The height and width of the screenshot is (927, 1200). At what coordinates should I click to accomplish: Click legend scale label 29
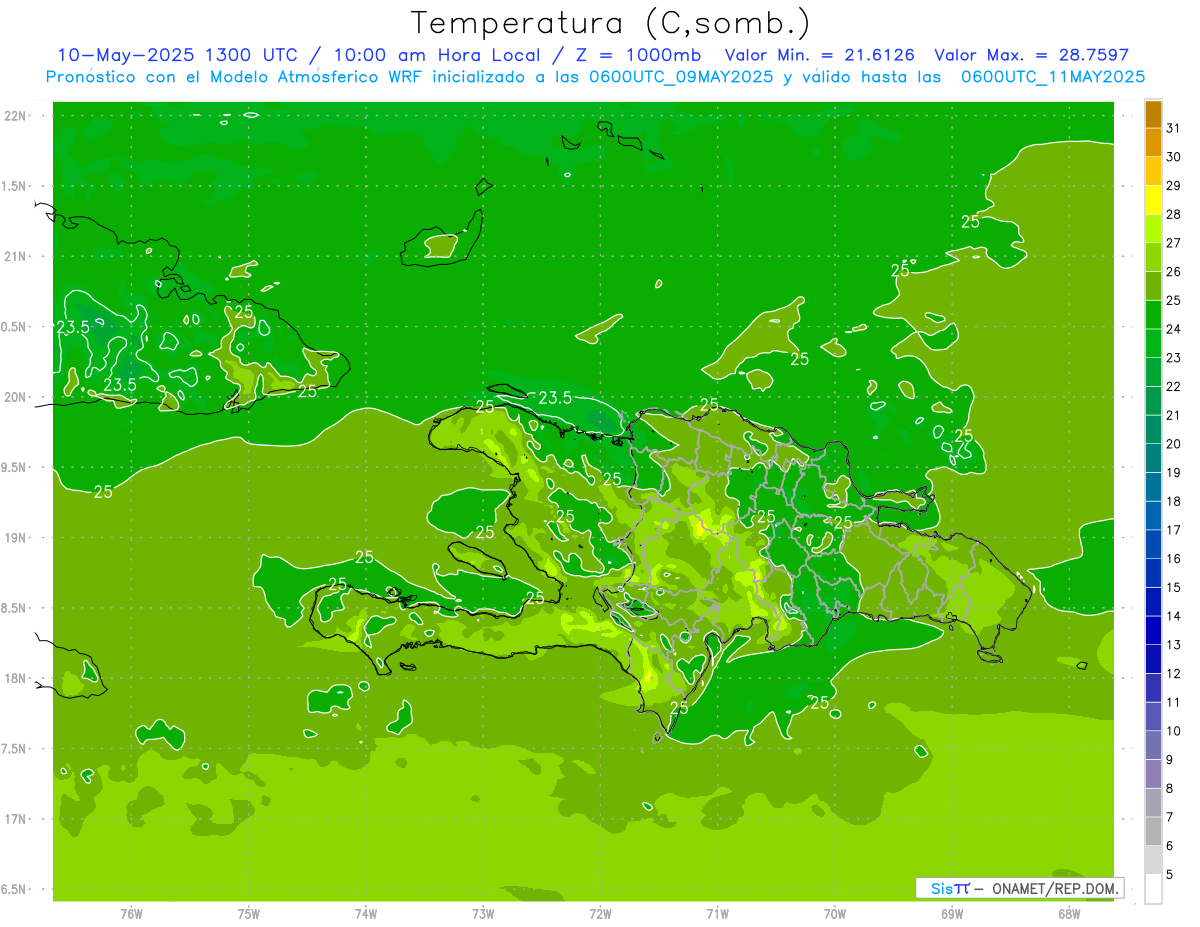[1173, 186]
